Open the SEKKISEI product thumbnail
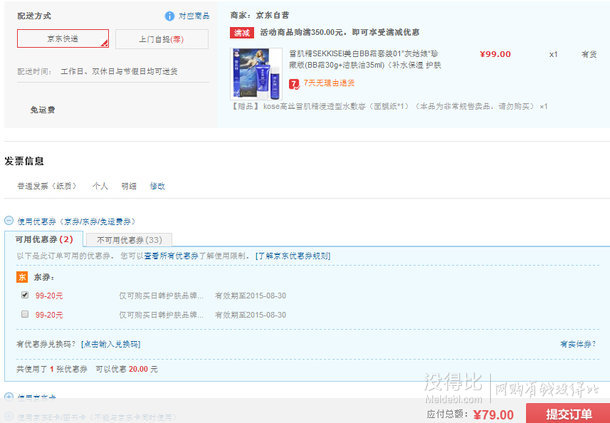610x423 pixels. pos(256,74)
